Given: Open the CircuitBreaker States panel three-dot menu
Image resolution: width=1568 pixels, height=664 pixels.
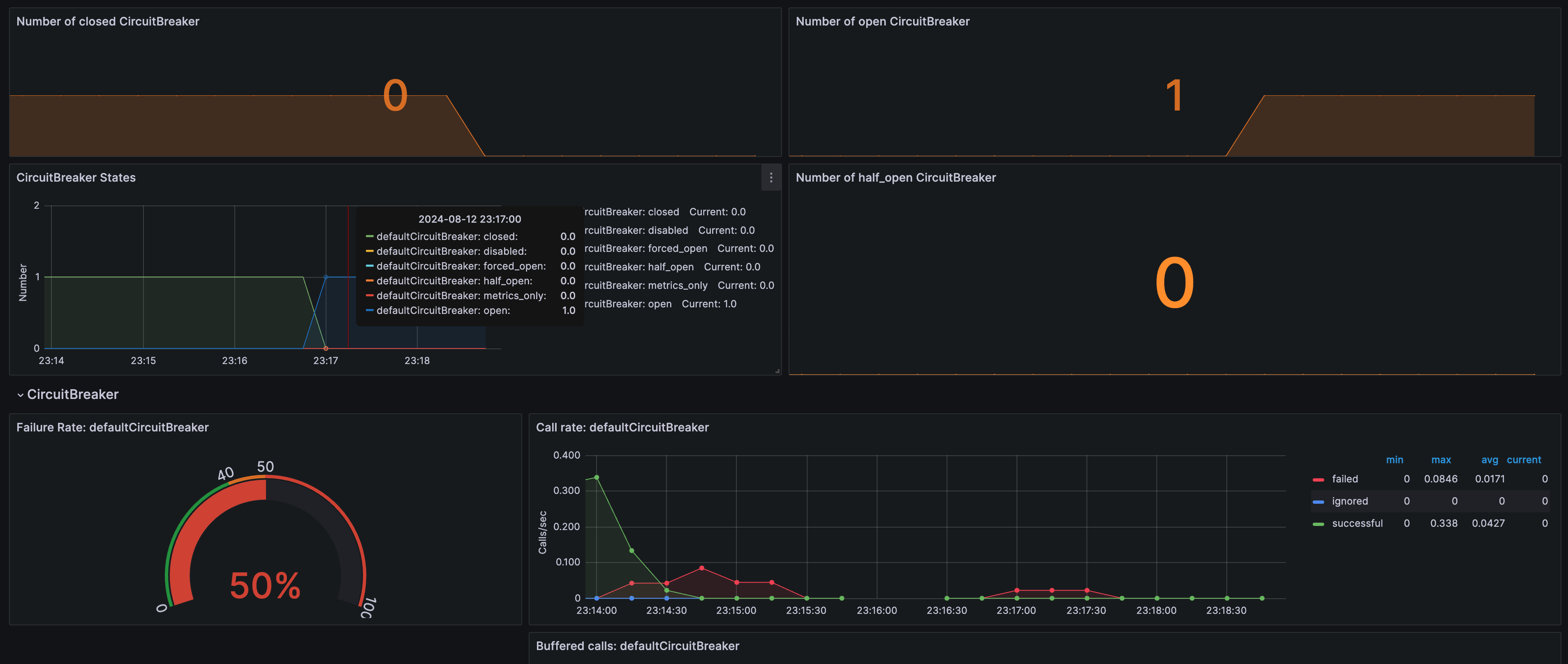Looking at the screenshot, I should (x=770, y=178).
